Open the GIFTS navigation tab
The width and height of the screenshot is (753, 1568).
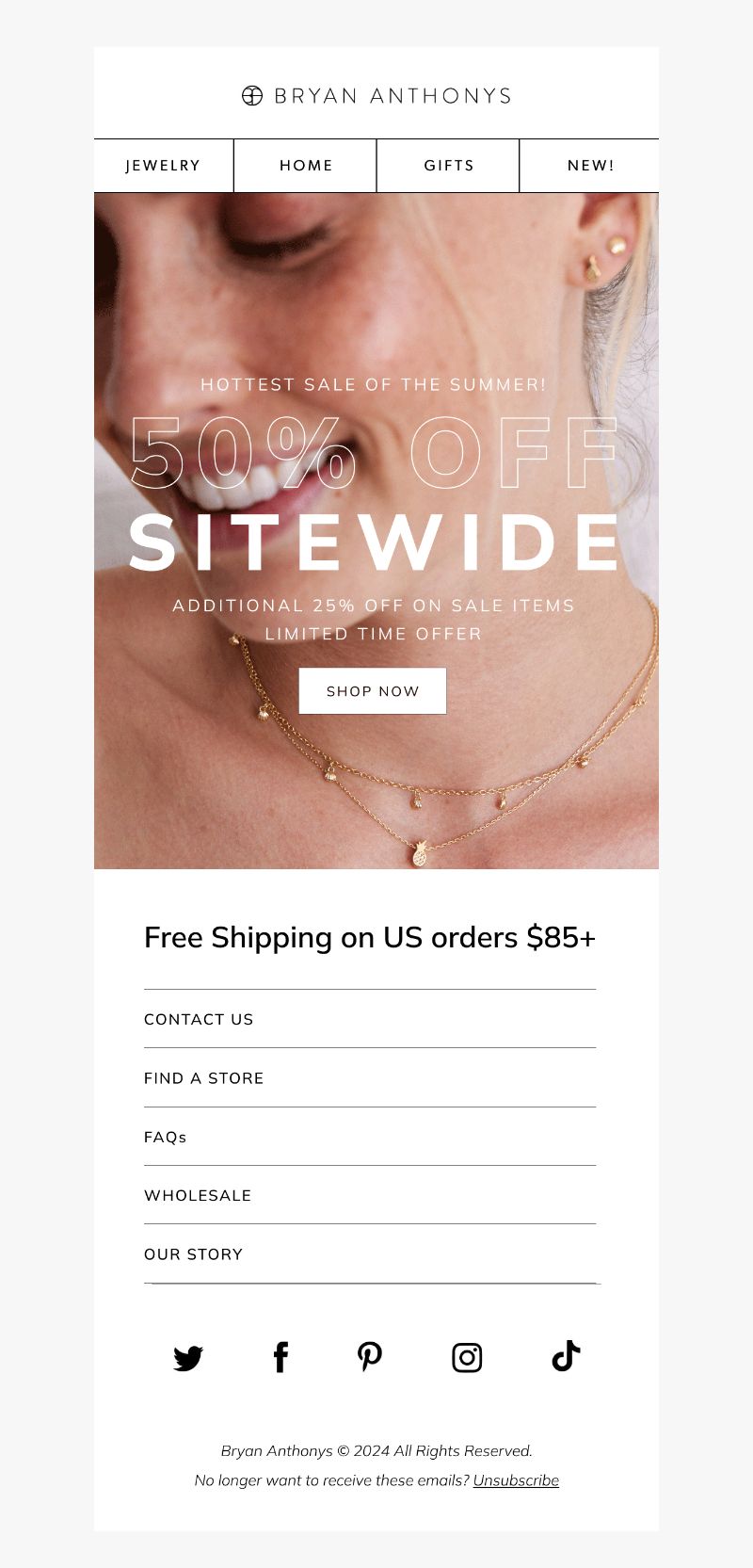pos(449,166)
